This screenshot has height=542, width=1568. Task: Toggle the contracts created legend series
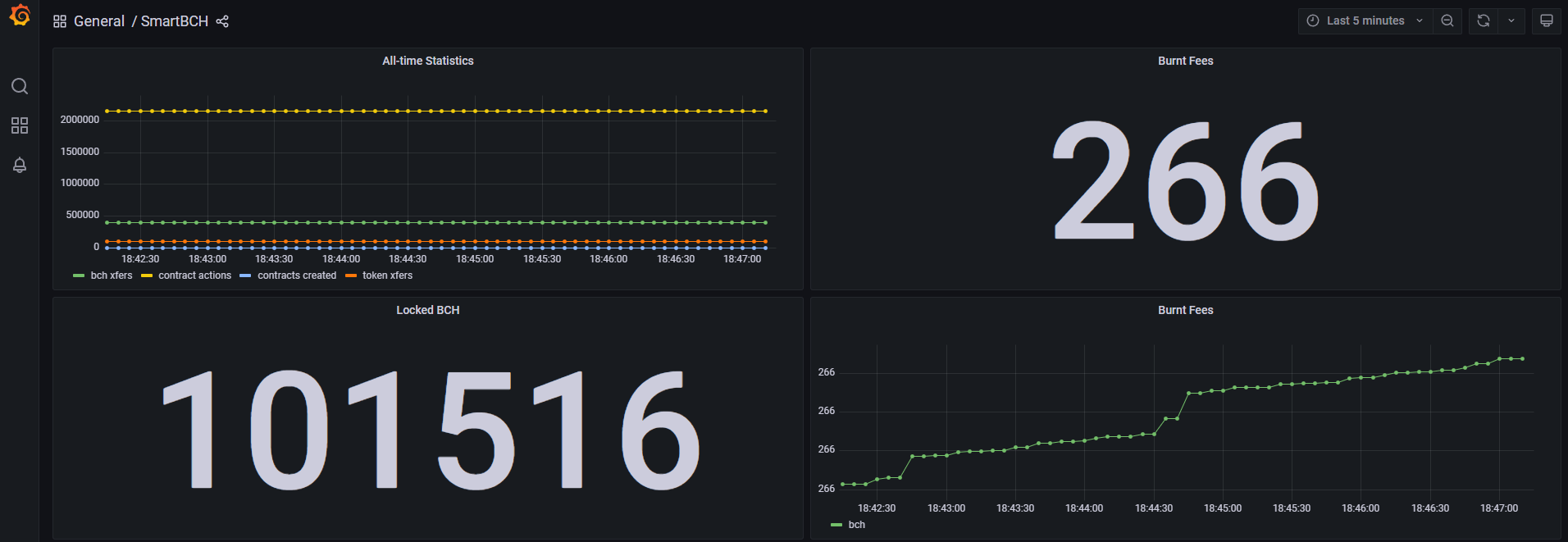pyautogui.click(x=297, y=276)
